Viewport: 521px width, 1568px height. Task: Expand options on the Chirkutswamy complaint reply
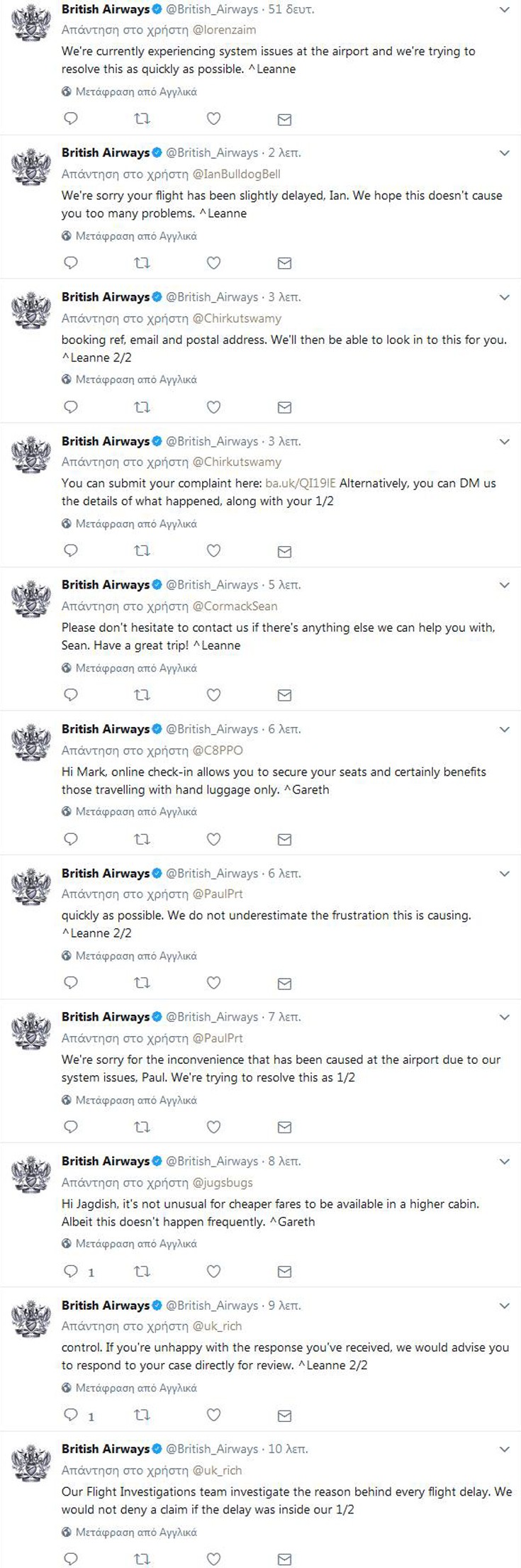point(505,441)
